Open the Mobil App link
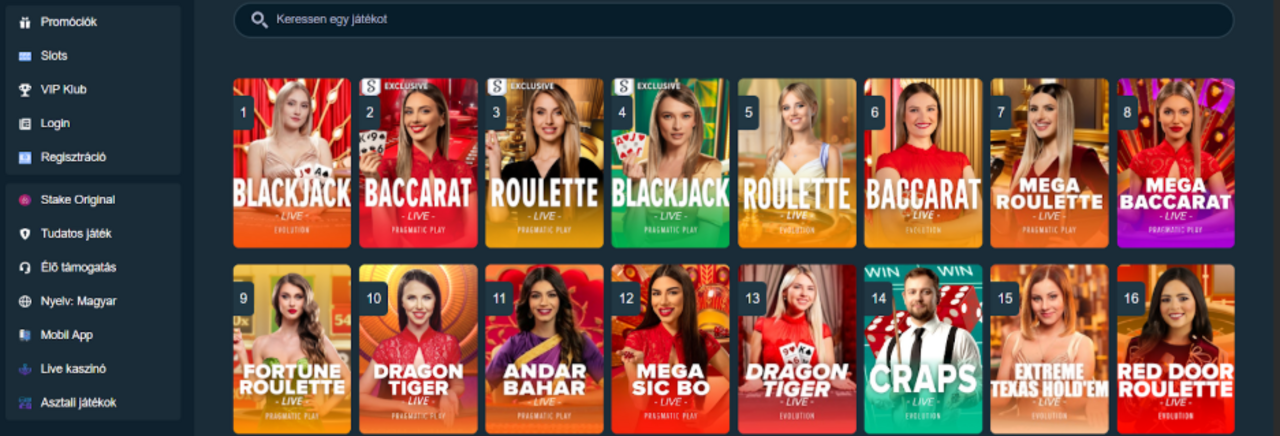 tap(93, 335)
